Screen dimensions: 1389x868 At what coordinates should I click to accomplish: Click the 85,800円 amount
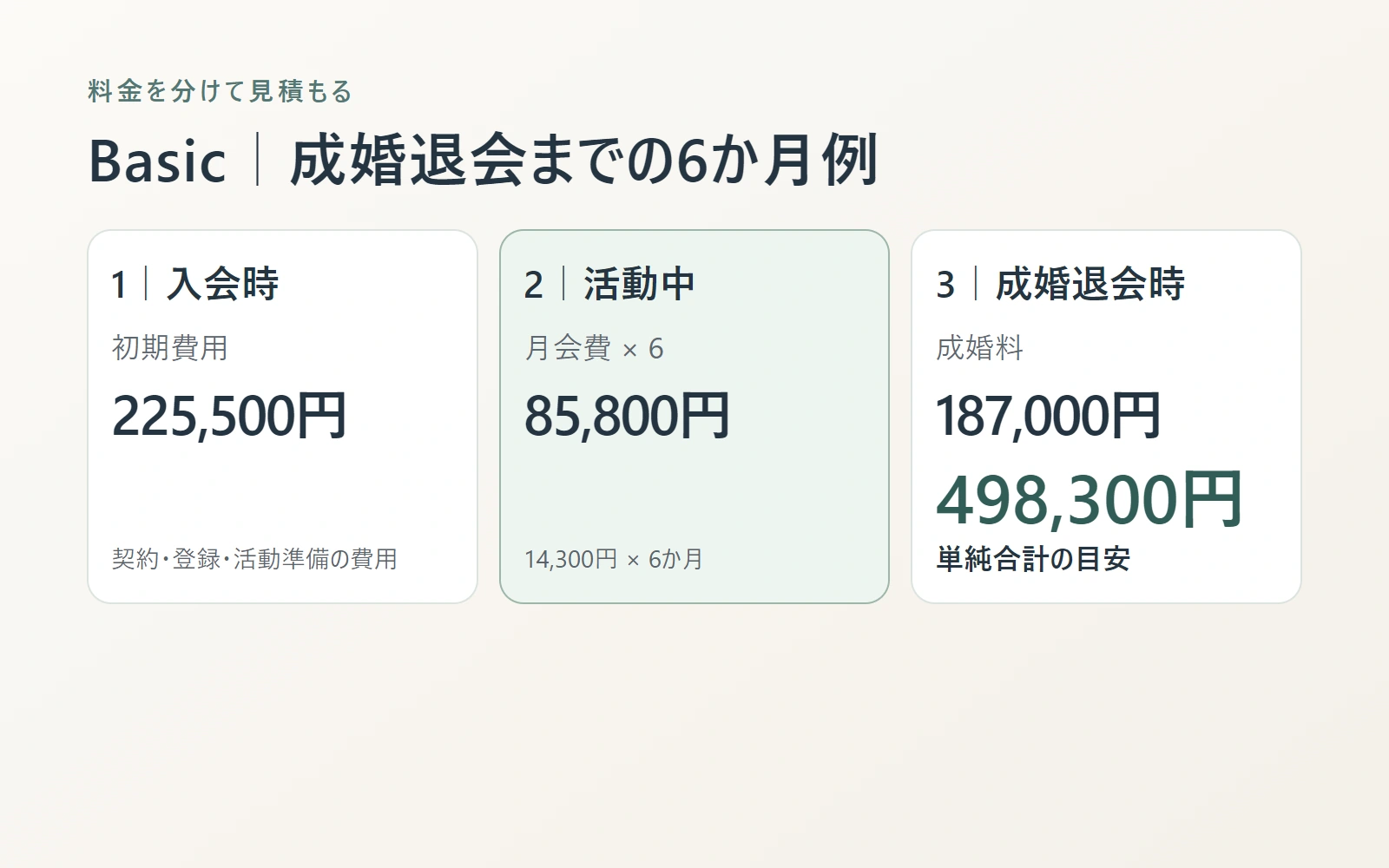627,416
